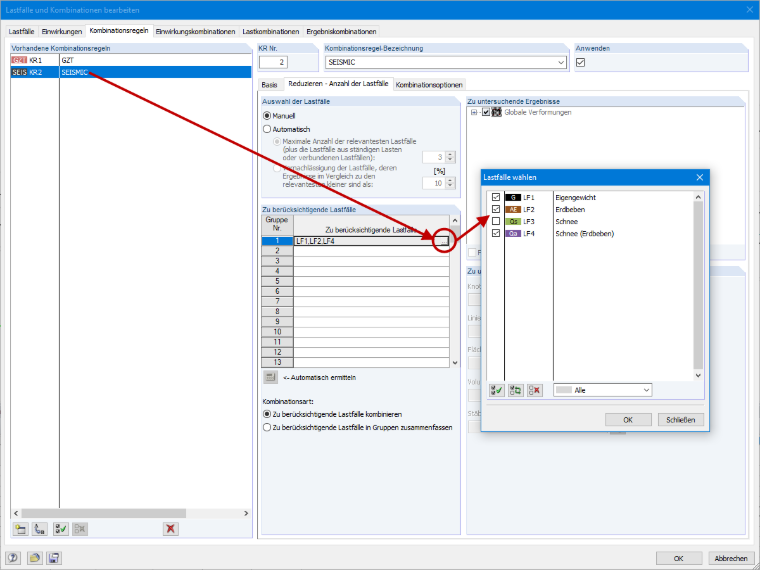Click the purple Qa badge of LF4
This screenshot has width=760, height=570.
(x=513, y=234)
